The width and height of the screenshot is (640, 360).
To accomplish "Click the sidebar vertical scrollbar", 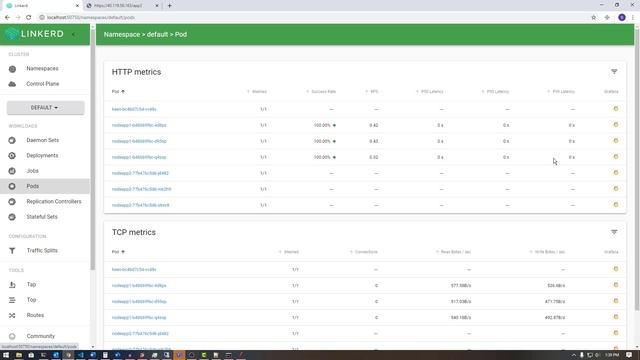I will 93,151.
